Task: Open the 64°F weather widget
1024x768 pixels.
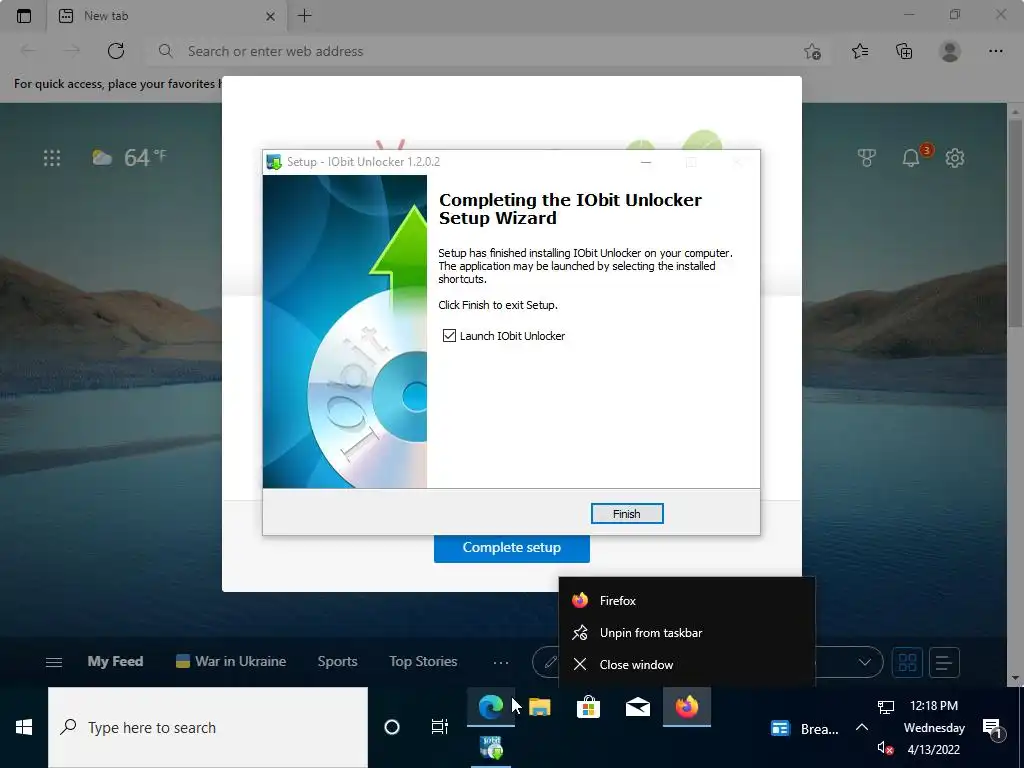Action: point(129,157)
